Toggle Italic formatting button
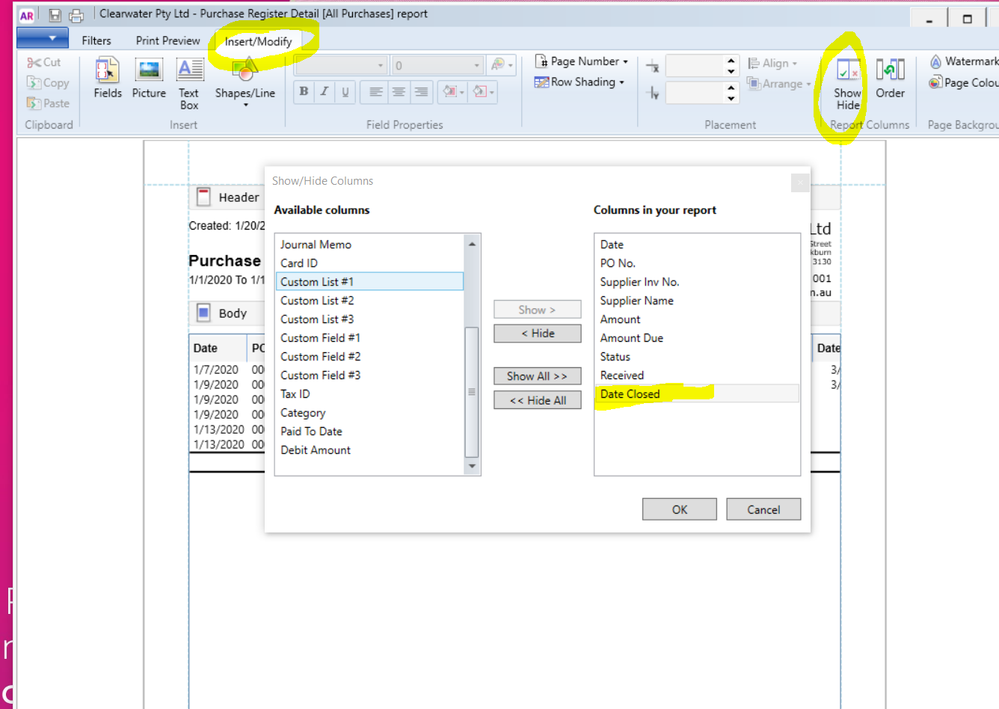This screenshot has width=999, height=709. tap(324, 92)
